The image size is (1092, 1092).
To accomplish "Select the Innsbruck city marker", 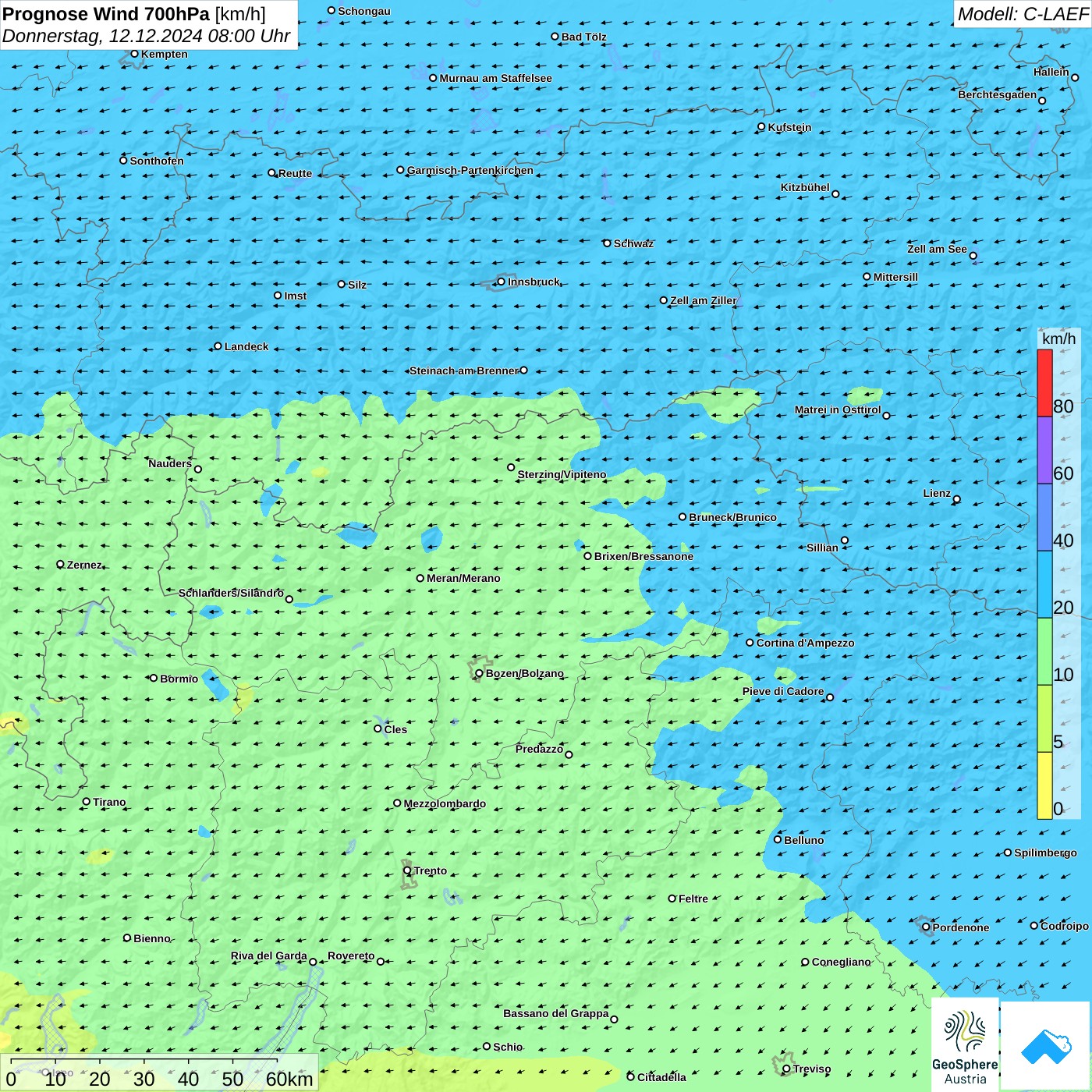I will click(x=501, y=282).
